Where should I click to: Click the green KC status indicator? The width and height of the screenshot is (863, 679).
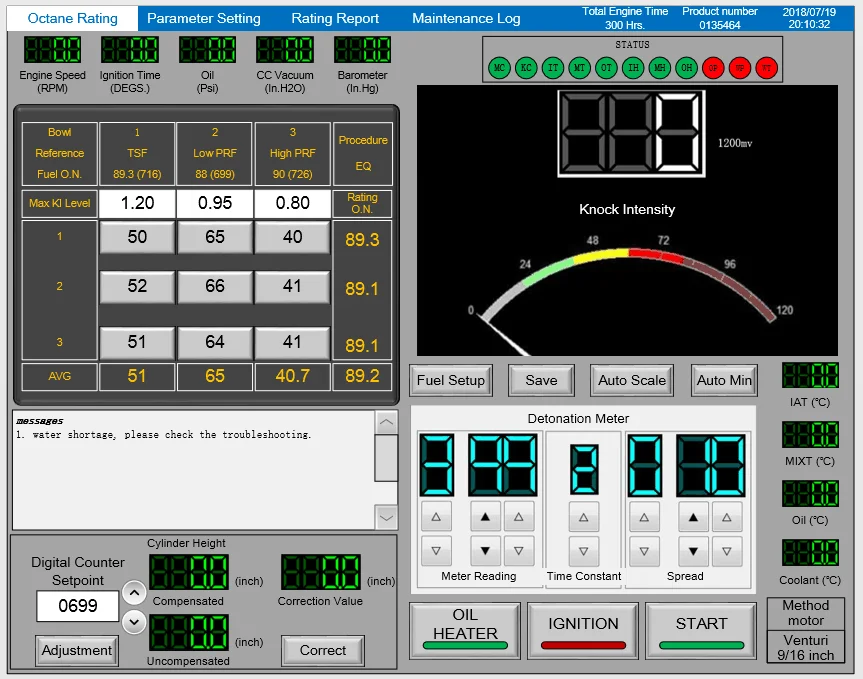(x=526, y=68)
